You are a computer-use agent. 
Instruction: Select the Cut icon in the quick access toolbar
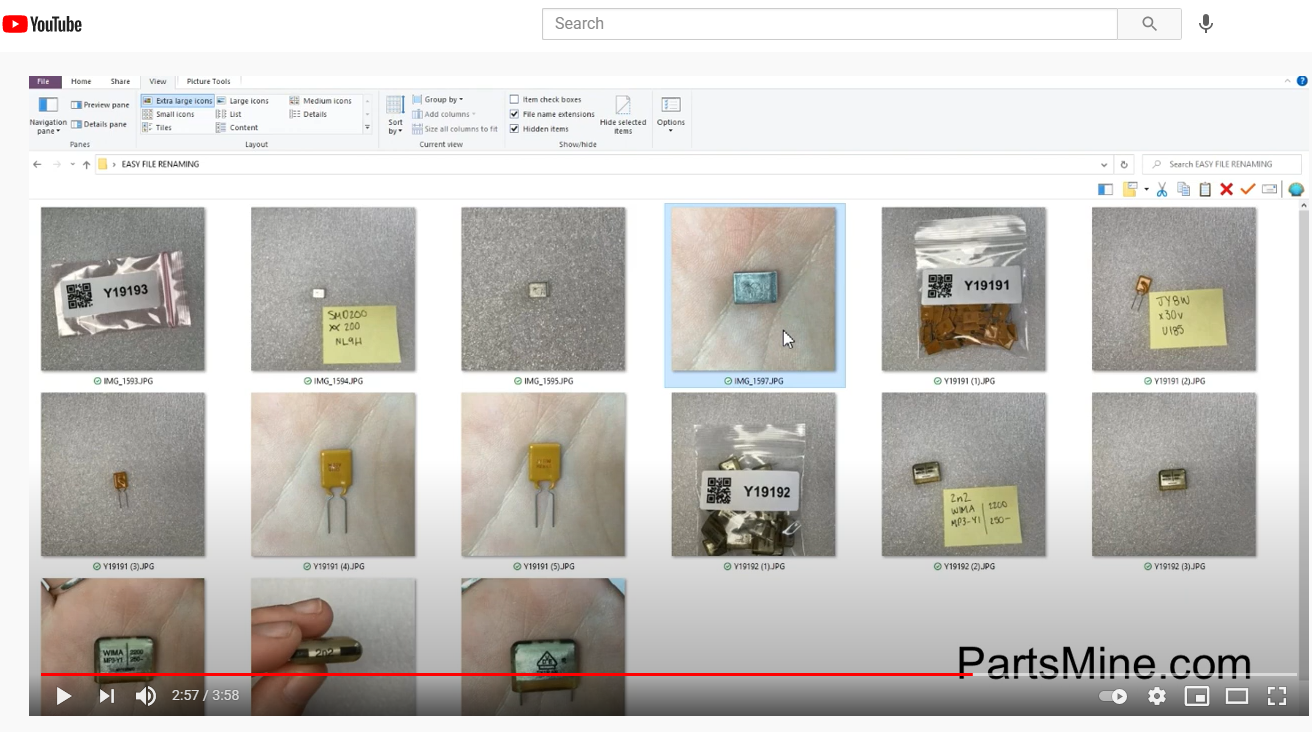1161,189
